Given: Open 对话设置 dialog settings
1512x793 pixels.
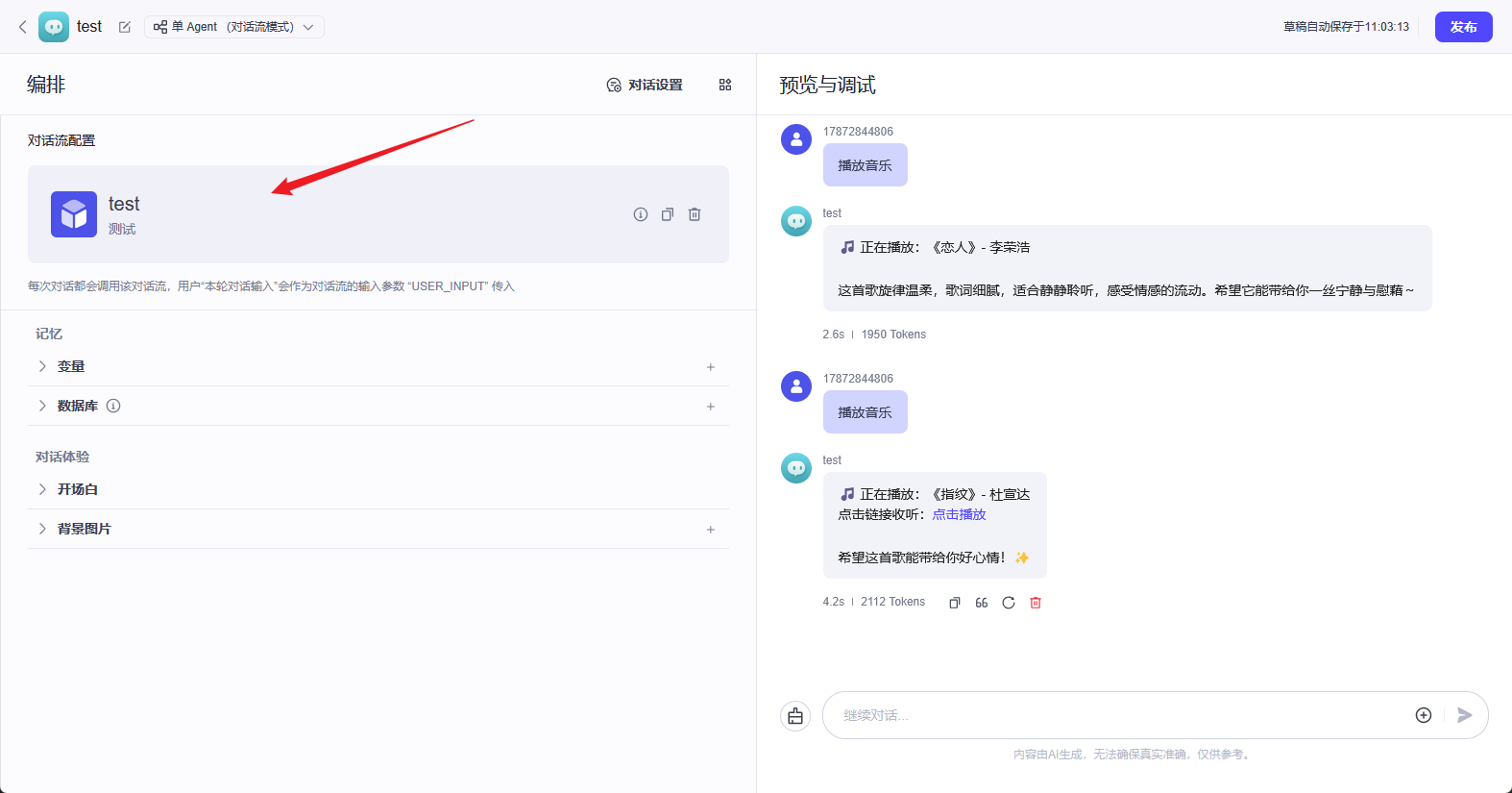Looking at the screenshot, I should (645, 85).
